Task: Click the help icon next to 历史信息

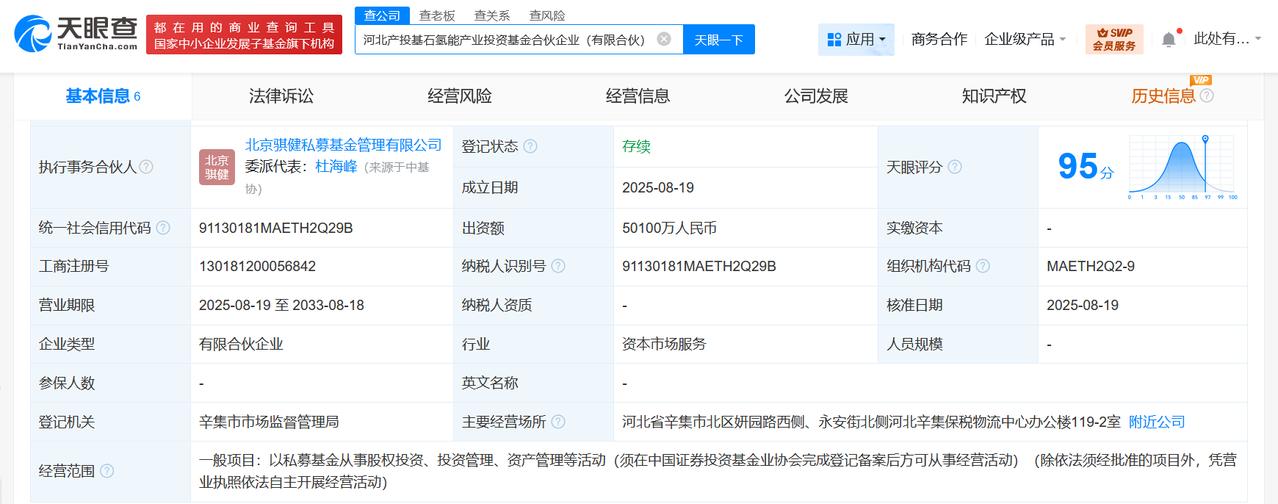Action: coord(1206,96)
